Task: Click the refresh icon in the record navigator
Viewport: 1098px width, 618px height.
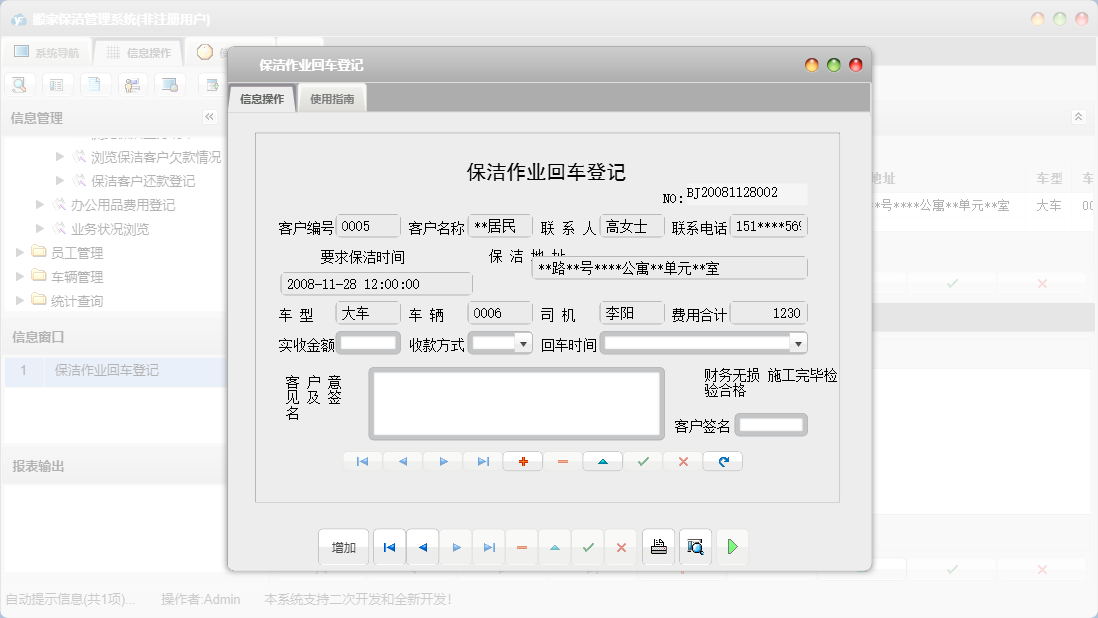Action: (x=722, y=461)
